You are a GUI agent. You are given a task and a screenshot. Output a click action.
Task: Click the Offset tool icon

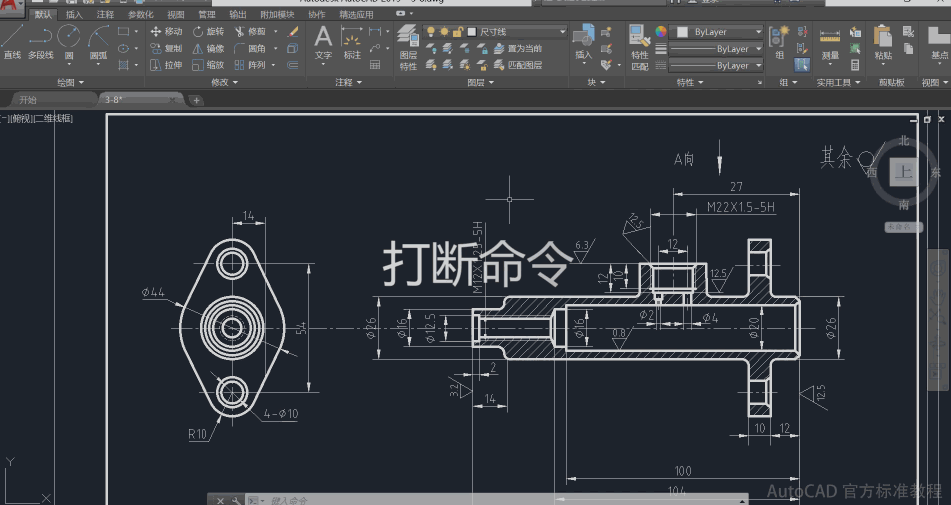[x=293, y=65]
